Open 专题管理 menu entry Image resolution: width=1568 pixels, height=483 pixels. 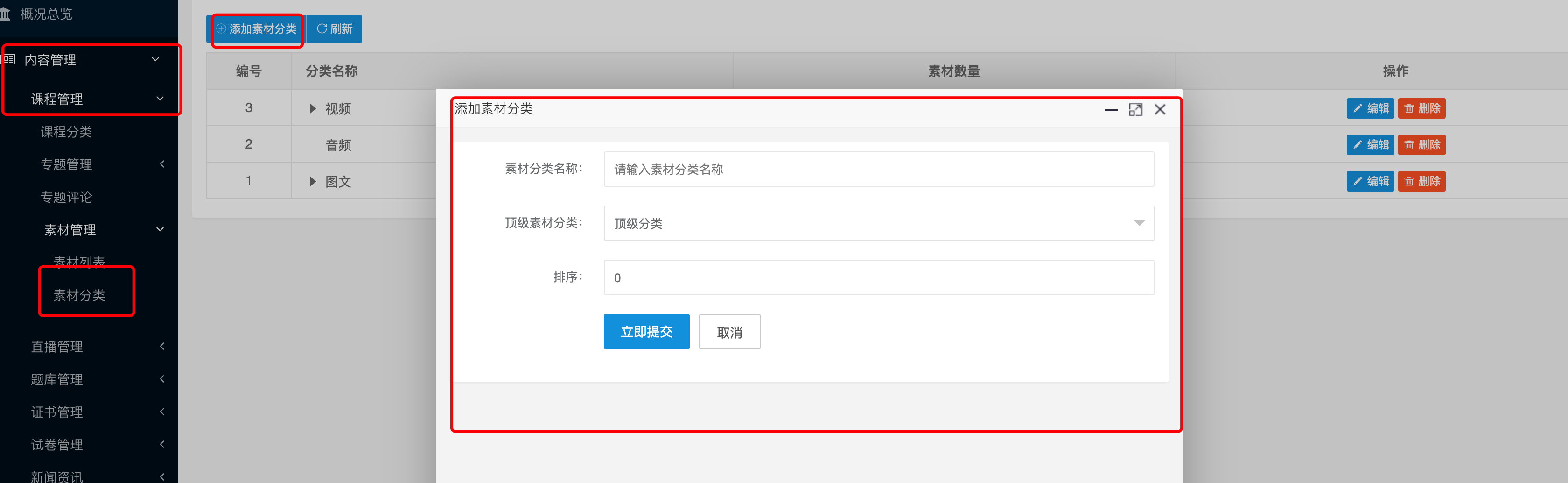(66, 164)
